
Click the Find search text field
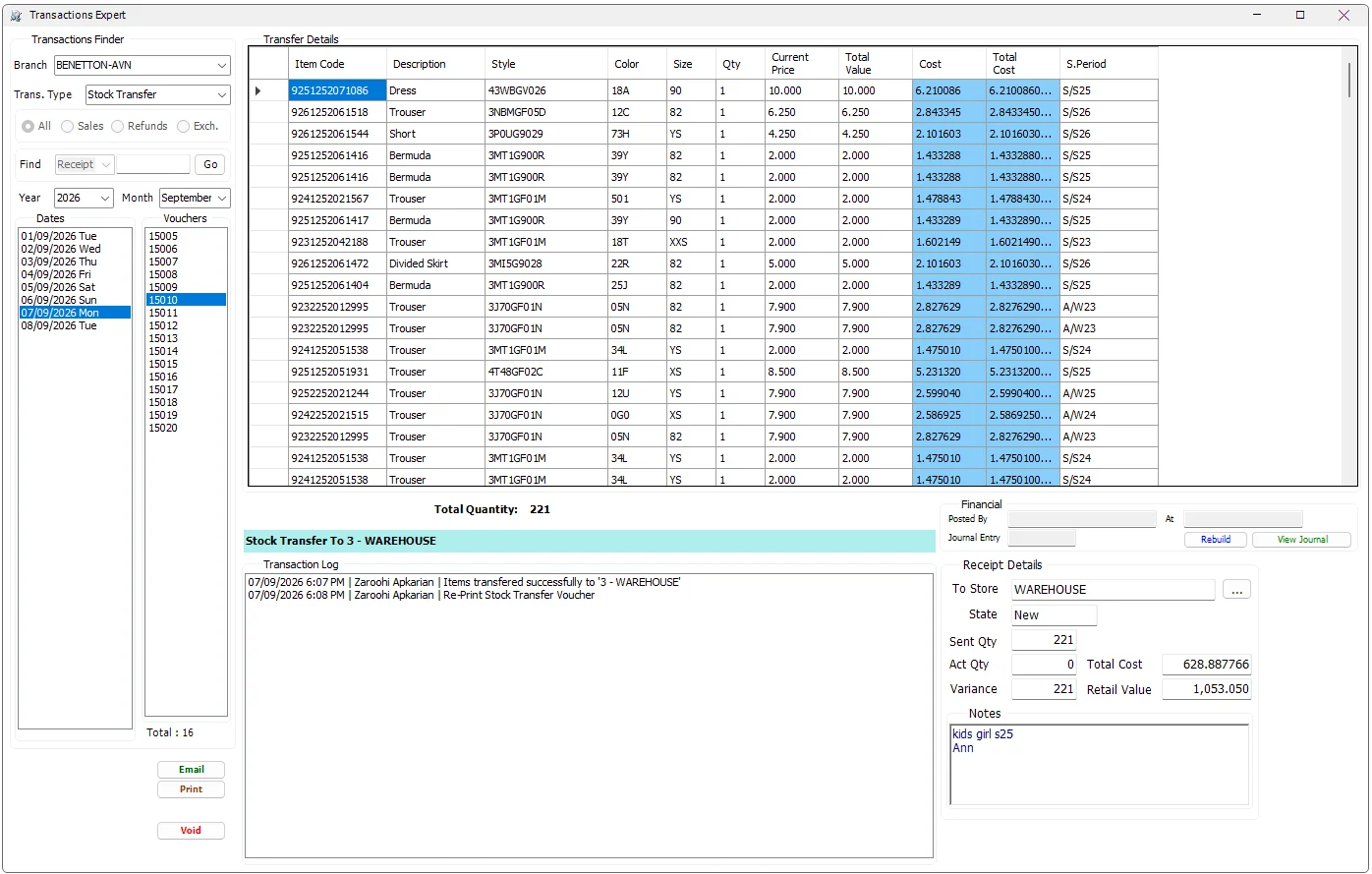tap(153, 164)
